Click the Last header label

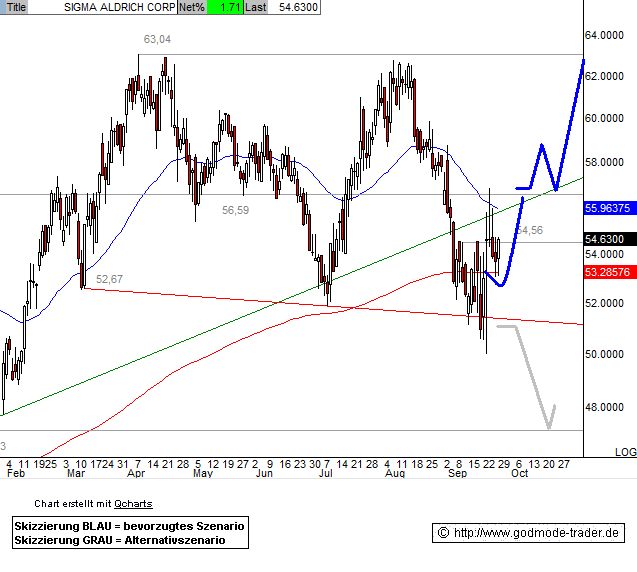pyautogui.click(x=255, y=6)
